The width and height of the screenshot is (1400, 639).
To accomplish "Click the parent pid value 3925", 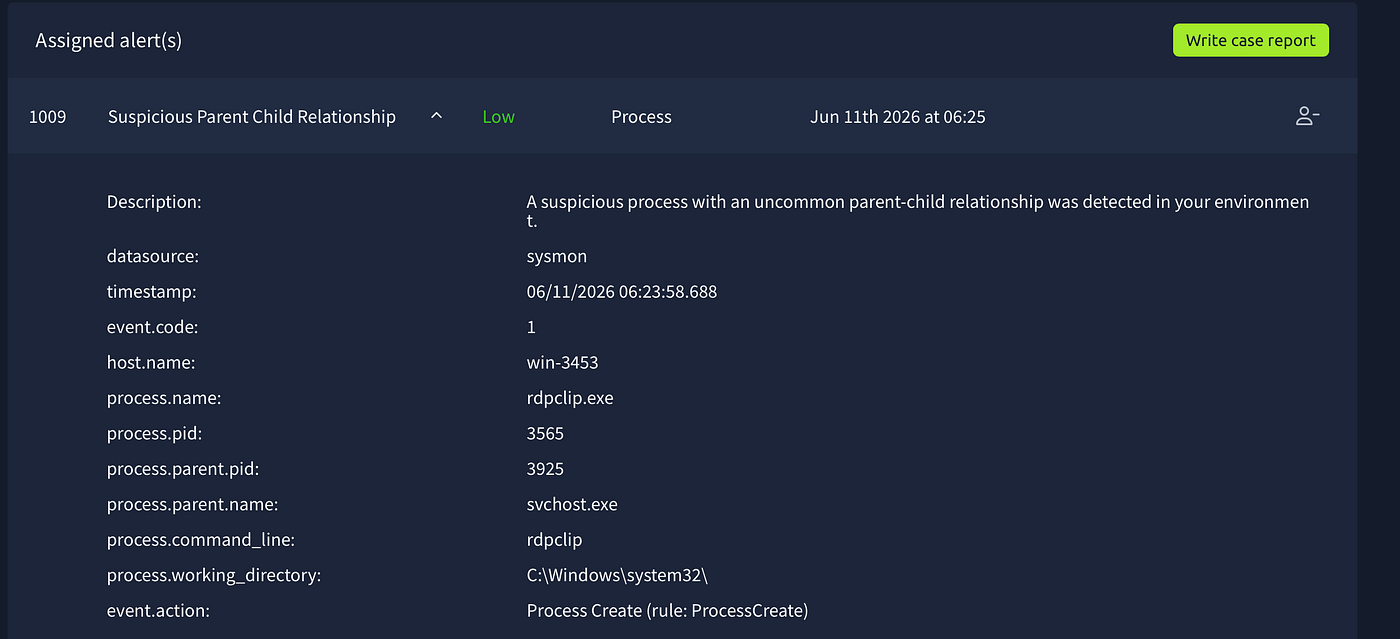I will [545, 469].
